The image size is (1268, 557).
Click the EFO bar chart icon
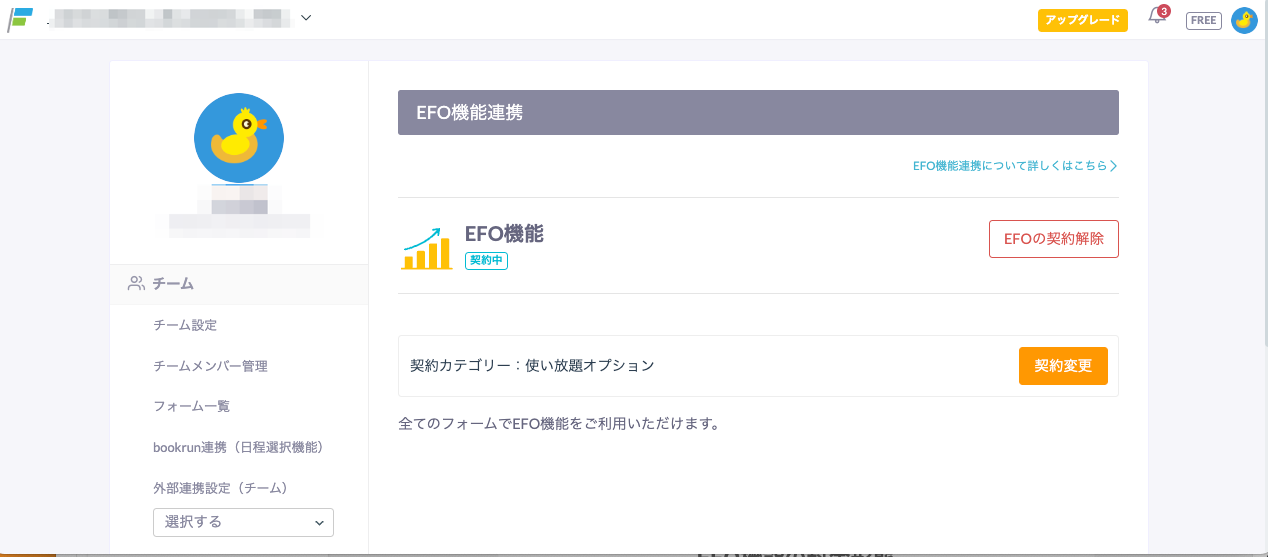tap(427, 247)
